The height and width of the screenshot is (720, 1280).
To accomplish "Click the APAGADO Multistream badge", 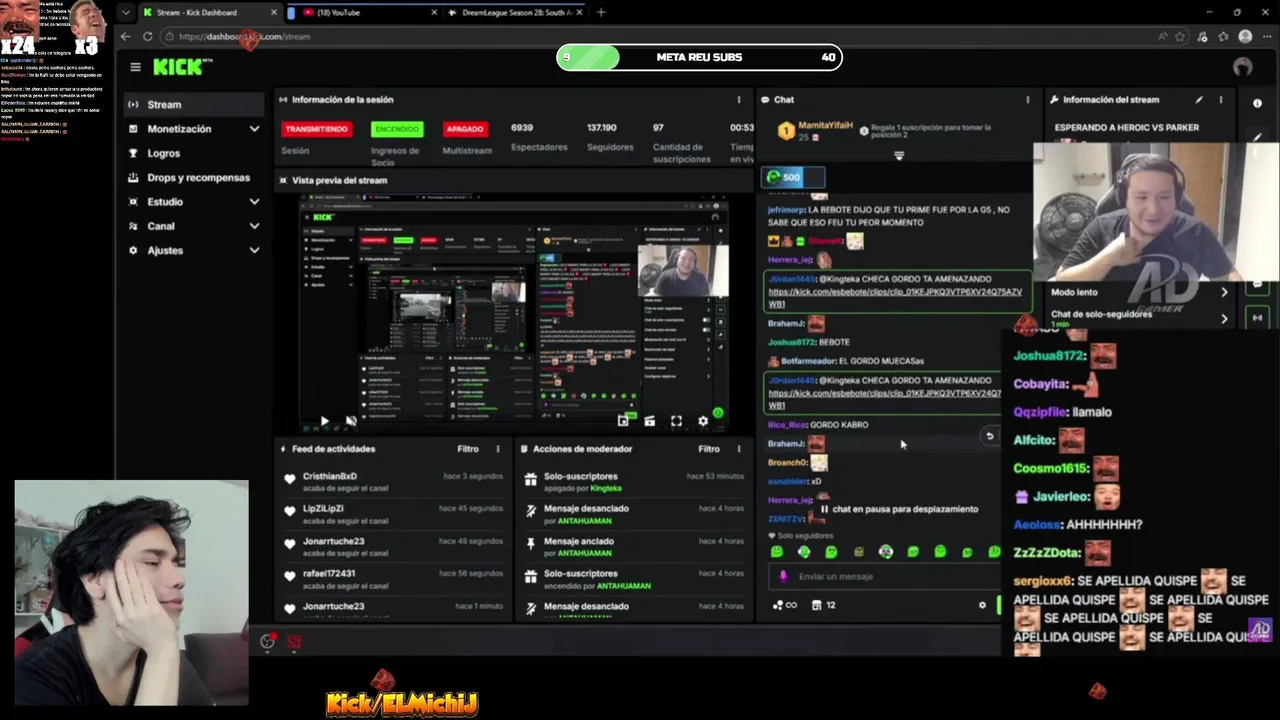I will [x=465, y=129].
